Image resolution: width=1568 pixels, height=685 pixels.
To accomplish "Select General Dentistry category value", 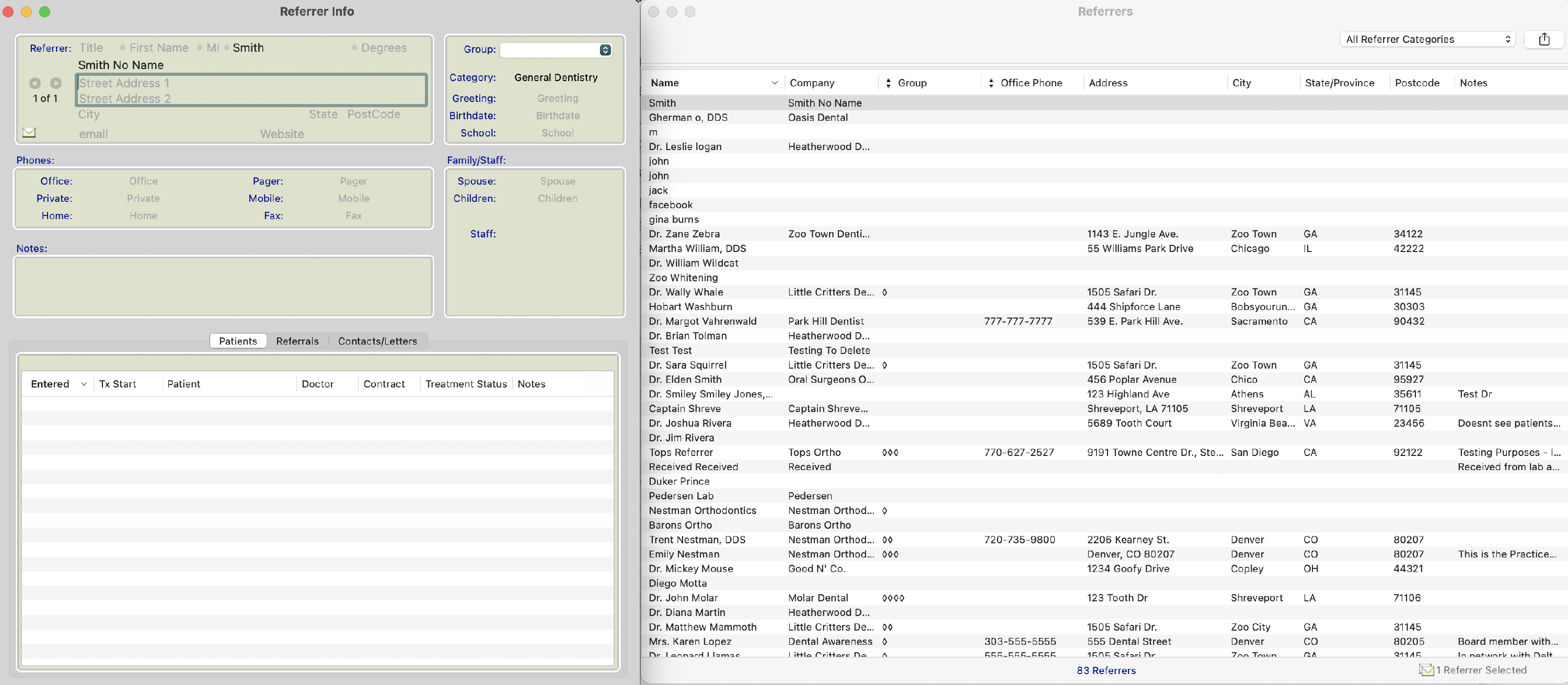I will click(556, 78).
